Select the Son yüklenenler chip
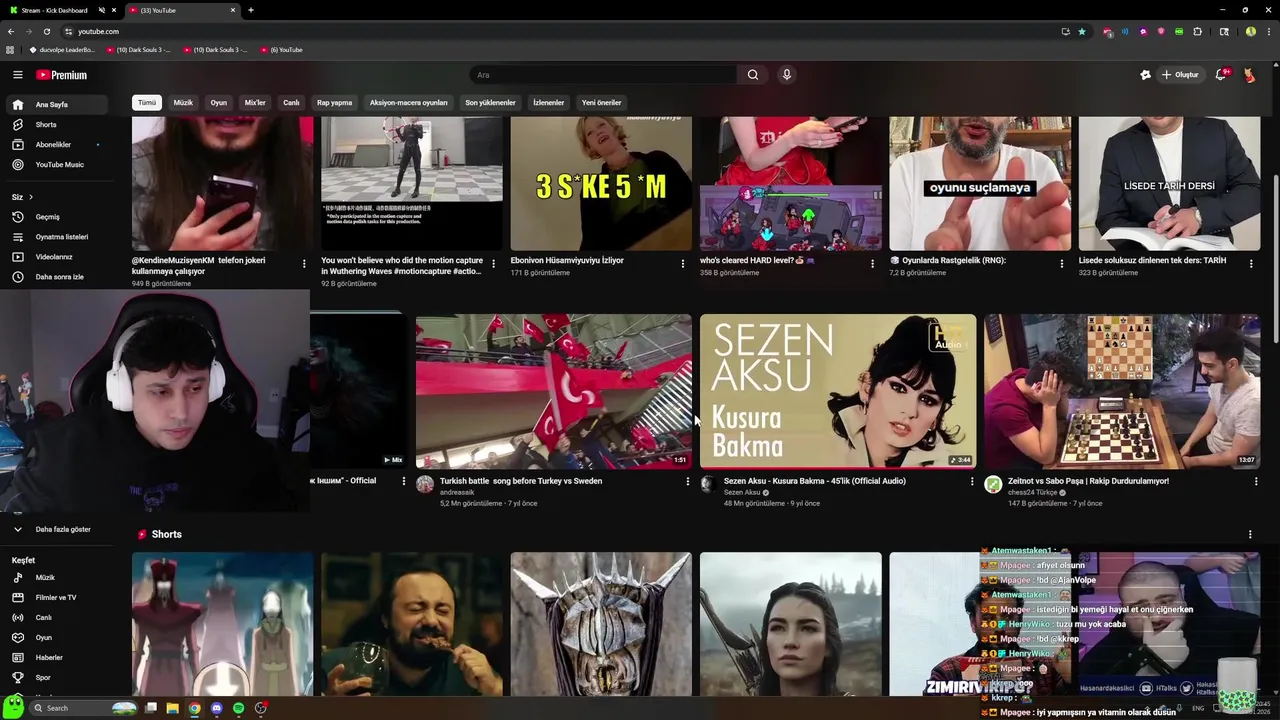The width and height of the screenshot is (1280, 720). tap(490, 103)
